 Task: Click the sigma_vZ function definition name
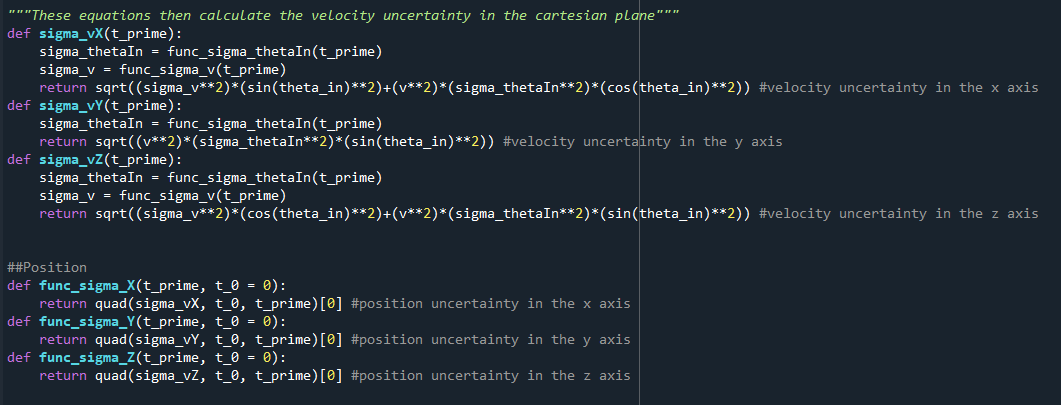71,160
